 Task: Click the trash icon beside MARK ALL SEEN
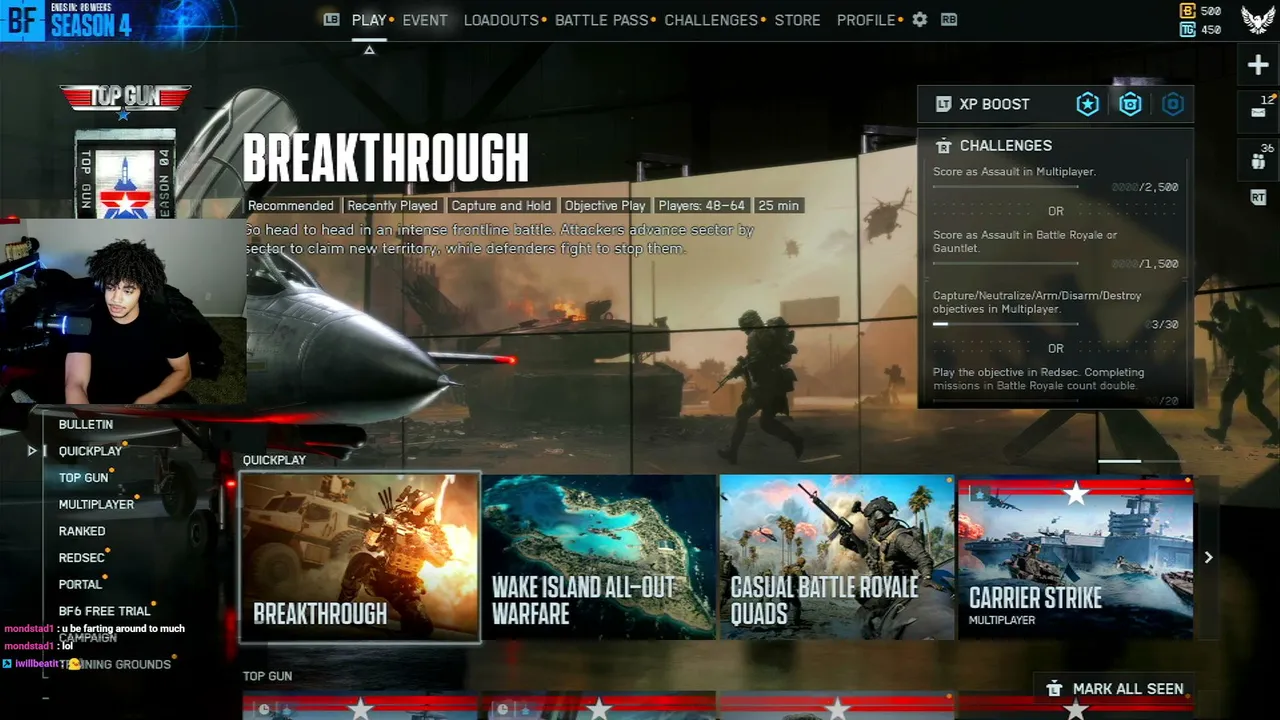click(1053, 689)
